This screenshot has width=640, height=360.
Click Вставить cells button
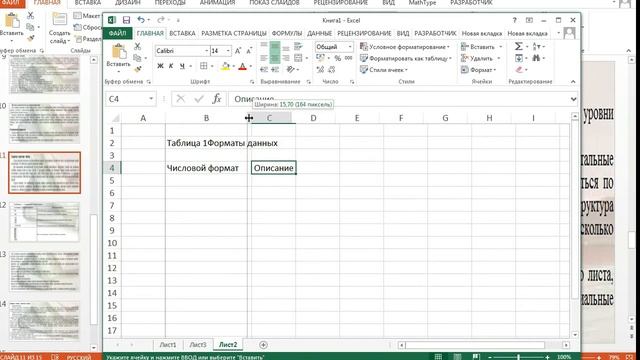point(481,47)
